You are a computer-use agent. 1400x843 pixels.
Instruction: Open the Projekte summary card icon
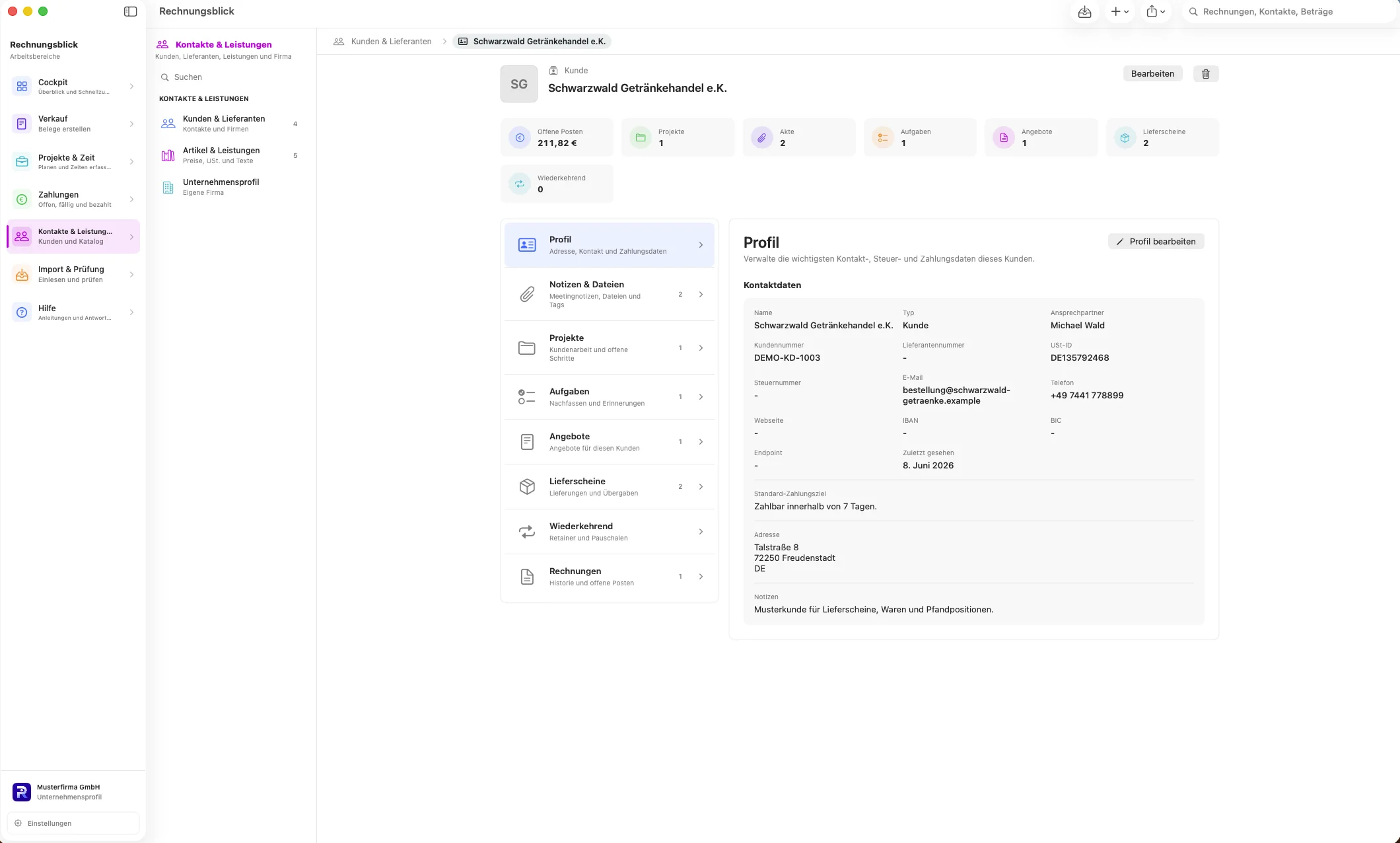pyautogui.click(x=641, y=137)
